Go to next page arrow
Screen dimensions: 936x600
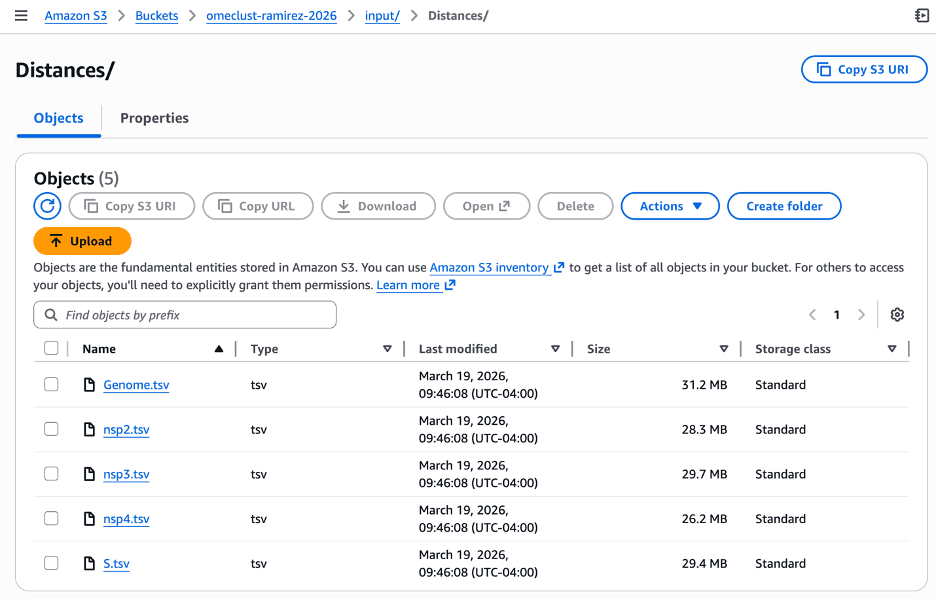861,315
